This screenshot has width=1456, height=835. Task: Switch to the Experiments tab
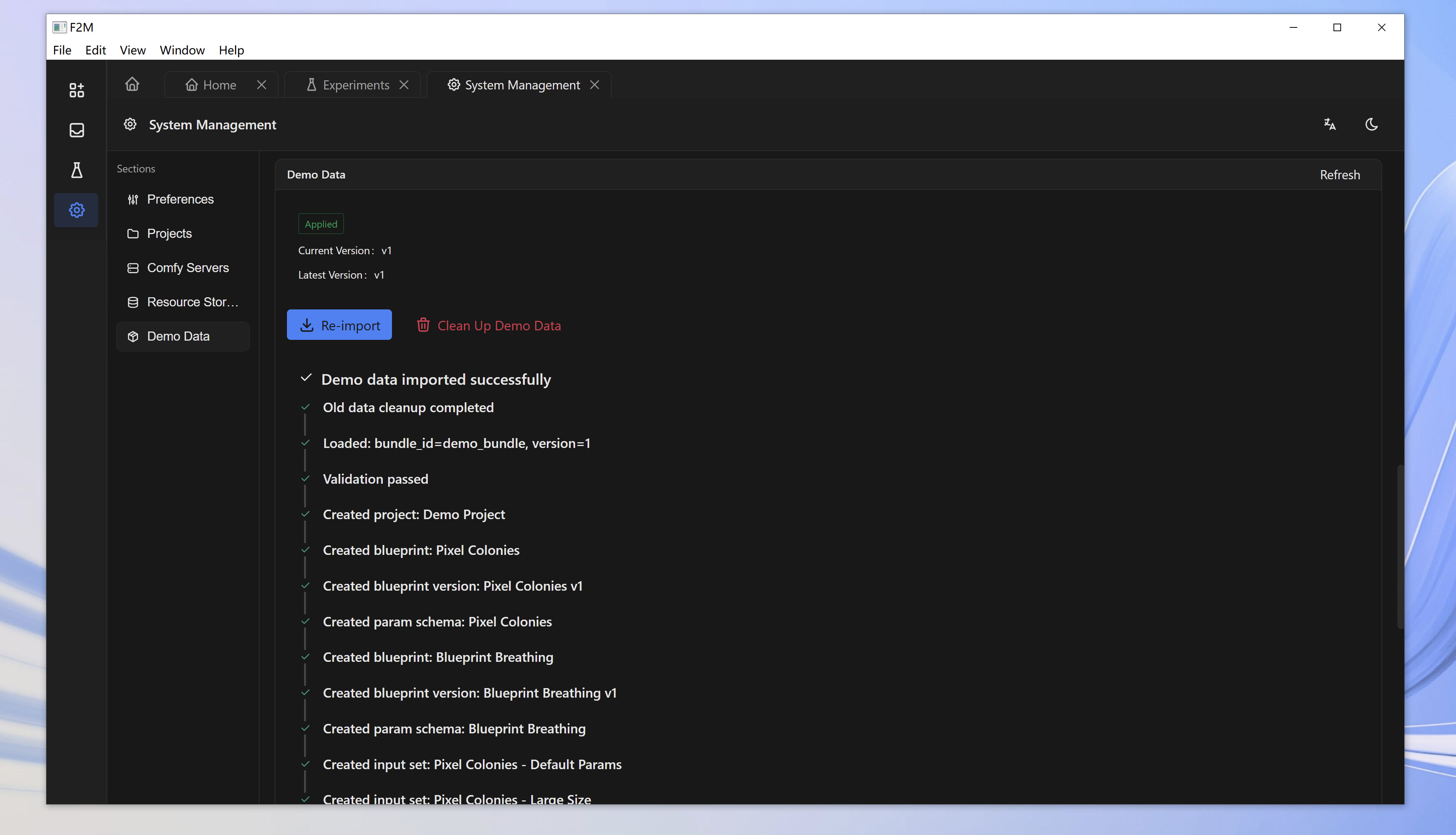[355, 84]
